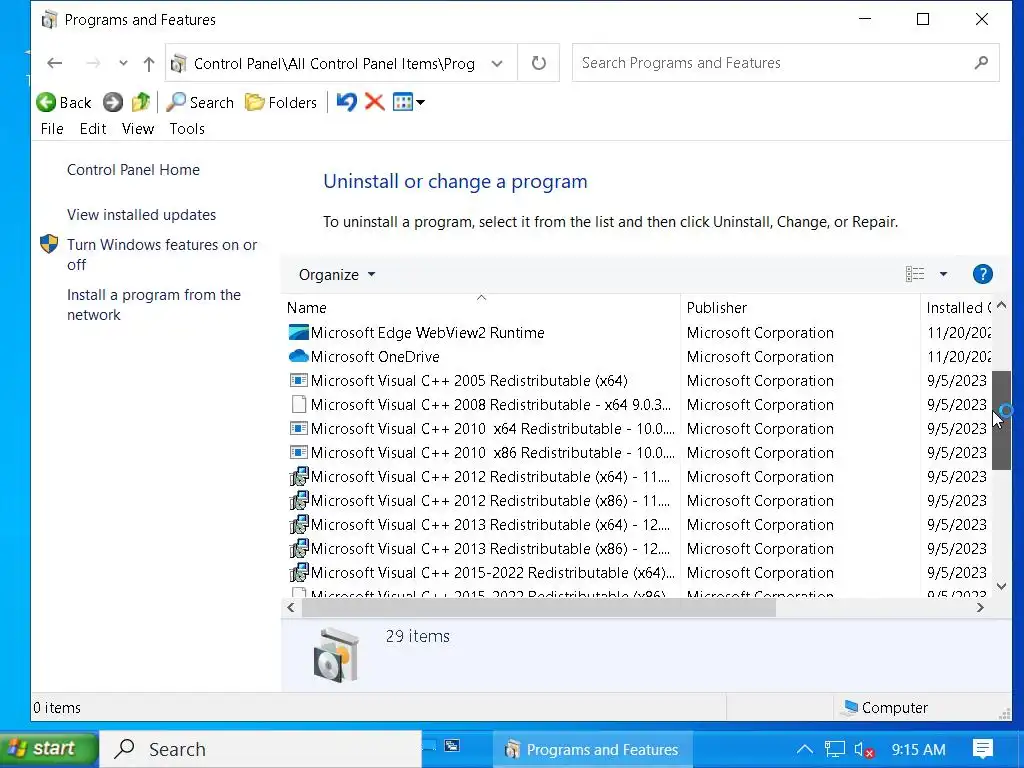Image resolution: width=1024 pixels, height=768 pixels.
Task: Open the Tools menu
Action: [x=187, y=129]
